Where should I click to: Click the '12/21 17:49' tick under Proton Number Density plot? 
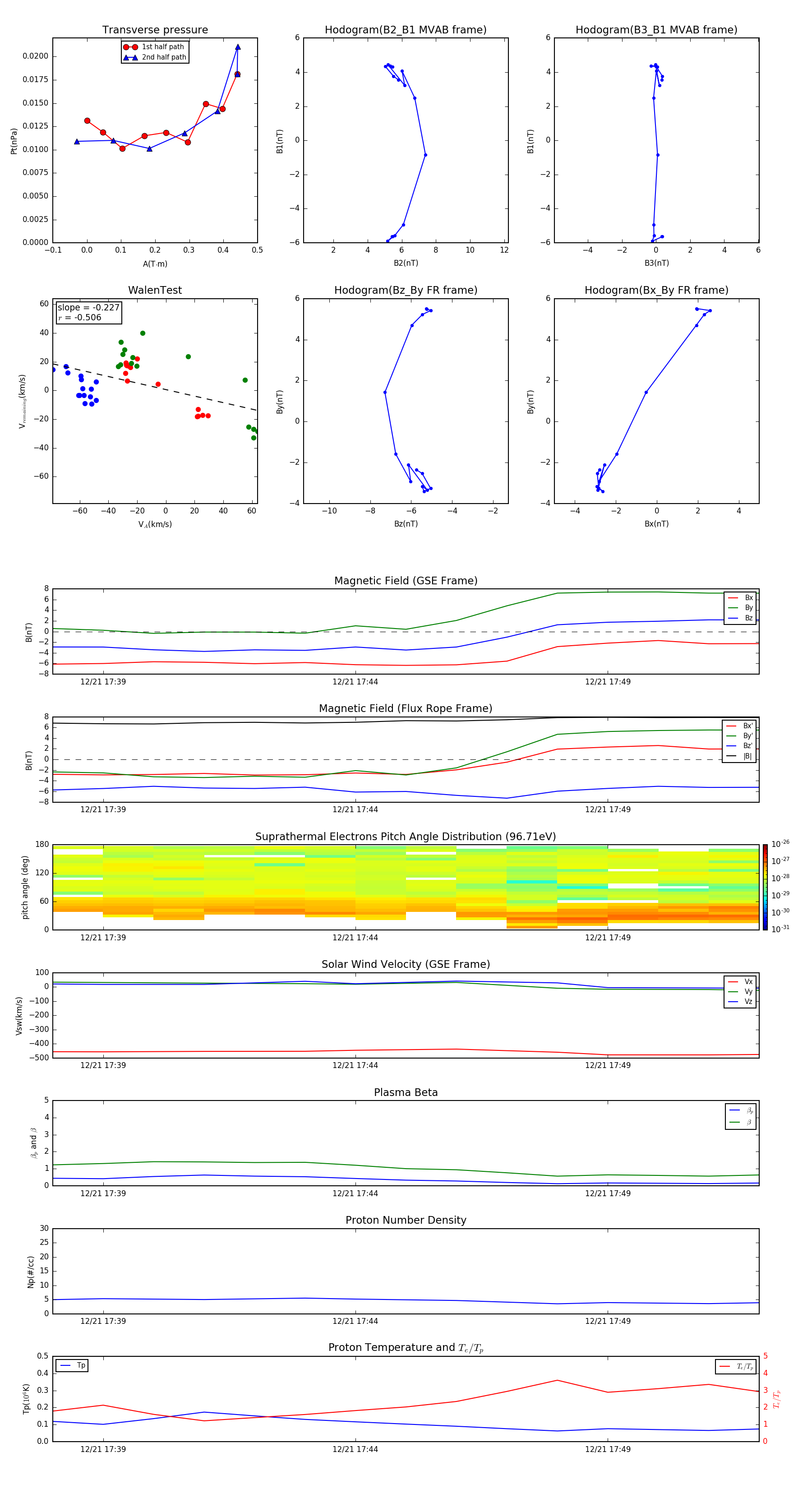[607, 1321]
